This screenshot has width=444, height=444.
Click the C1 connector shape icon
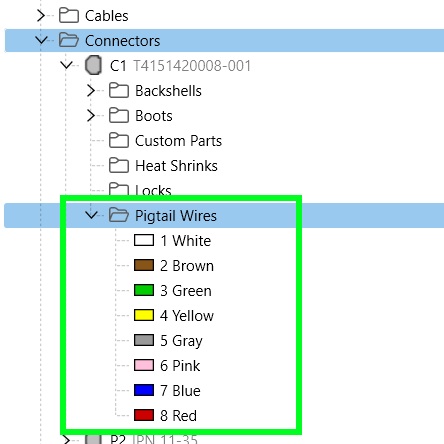93,65
